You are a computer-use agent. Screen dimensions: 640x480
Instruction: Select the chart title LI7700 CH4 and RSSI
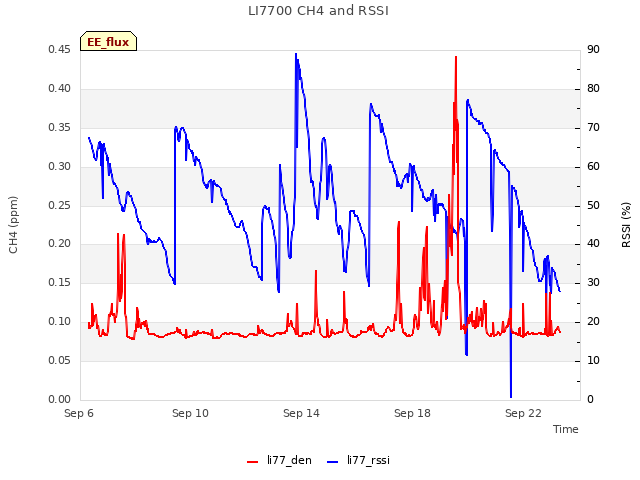[x=318, y=11]
